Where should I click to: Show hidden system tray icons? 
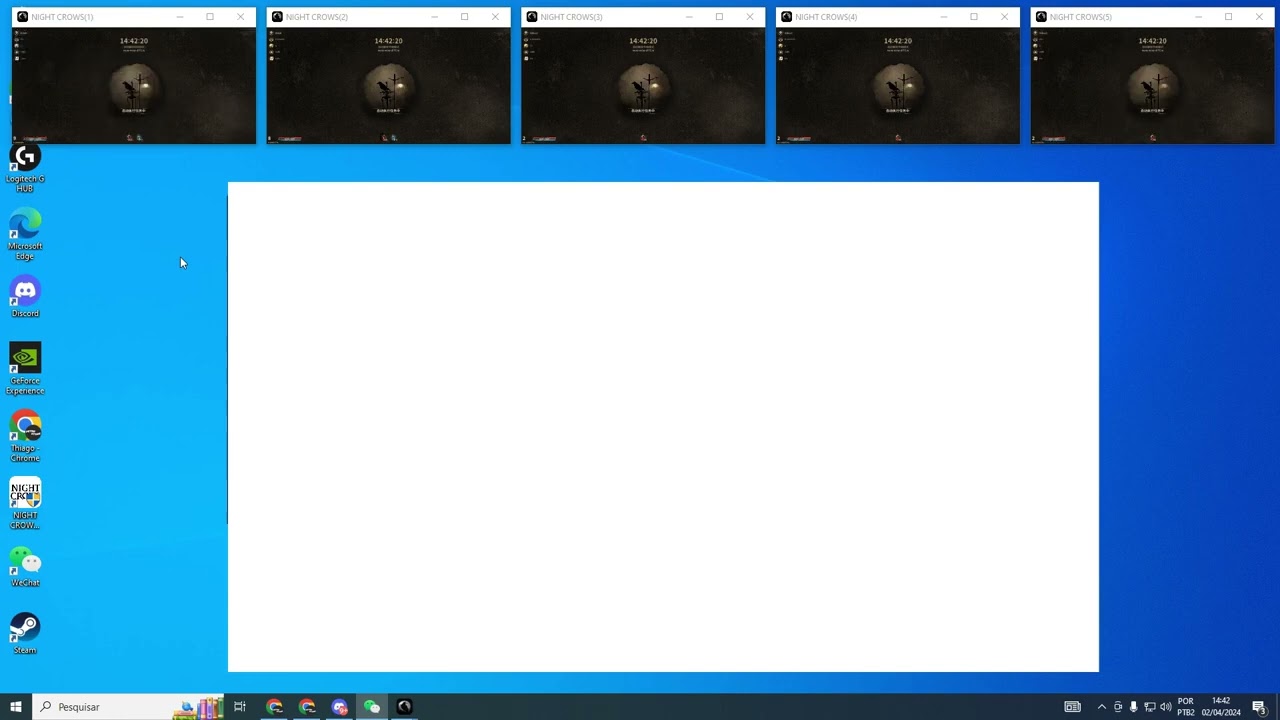(1102, 707)
